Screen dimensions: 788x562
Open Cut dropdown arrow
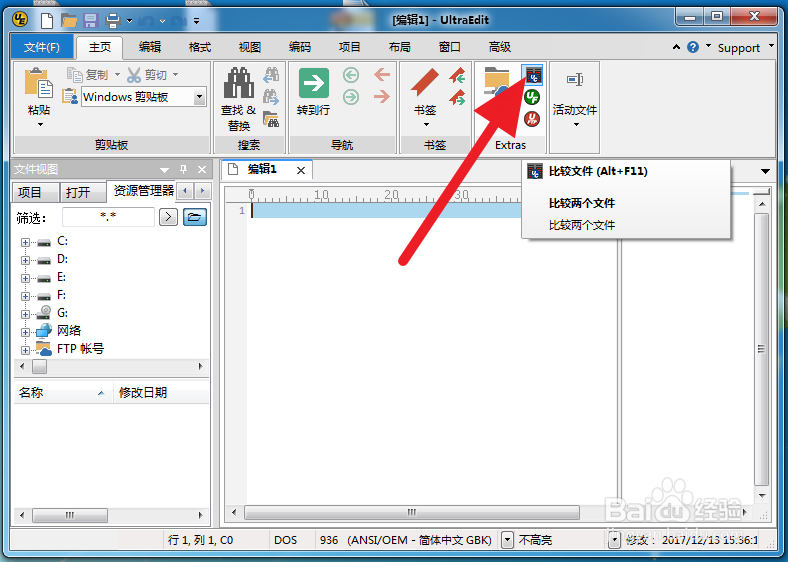pyautogui.click(x=175, y=74)
